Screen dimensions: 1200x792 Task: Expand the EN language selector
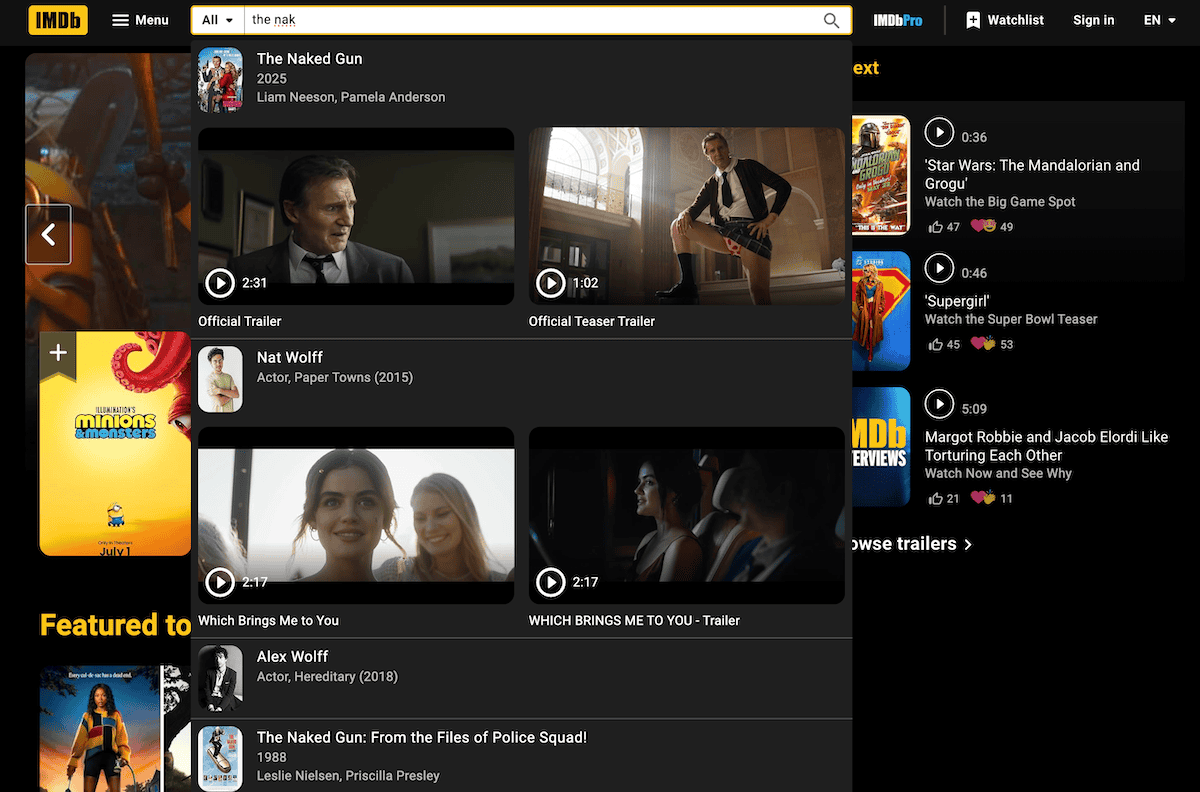click(x=1160, y=20)
